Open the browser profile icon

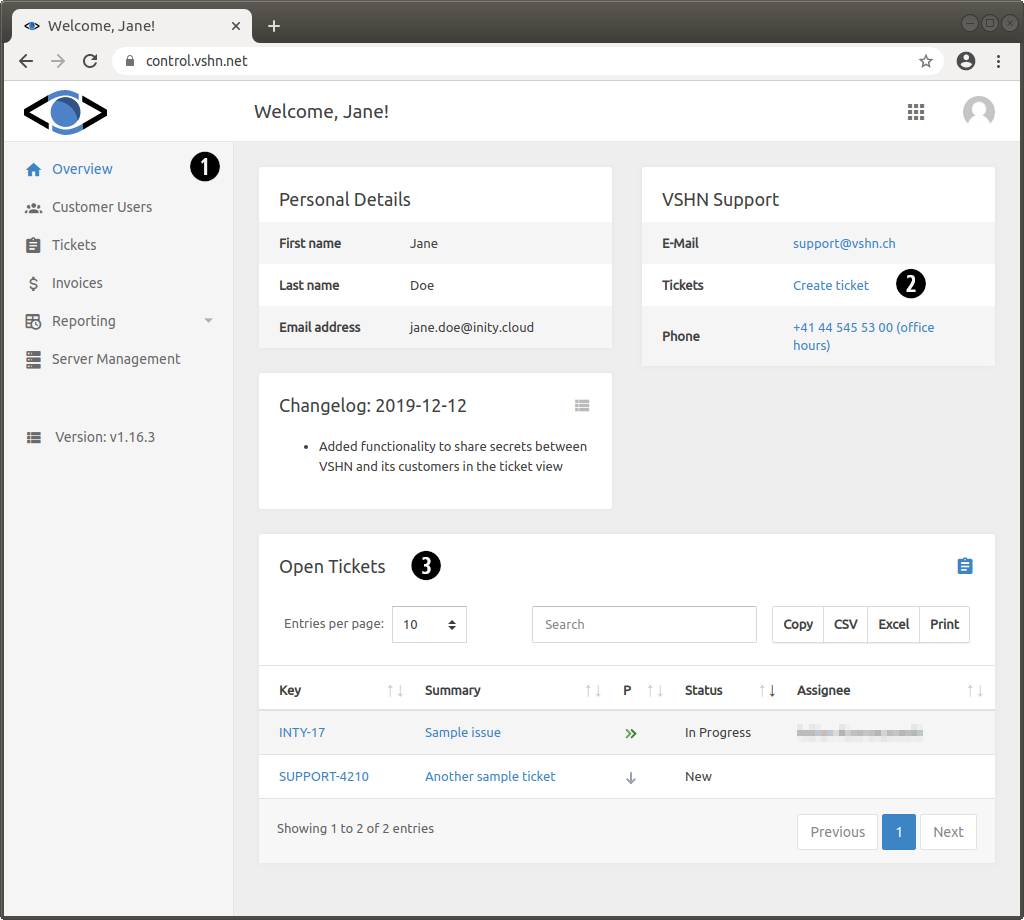pyautogui.click(x=966, y=61)
